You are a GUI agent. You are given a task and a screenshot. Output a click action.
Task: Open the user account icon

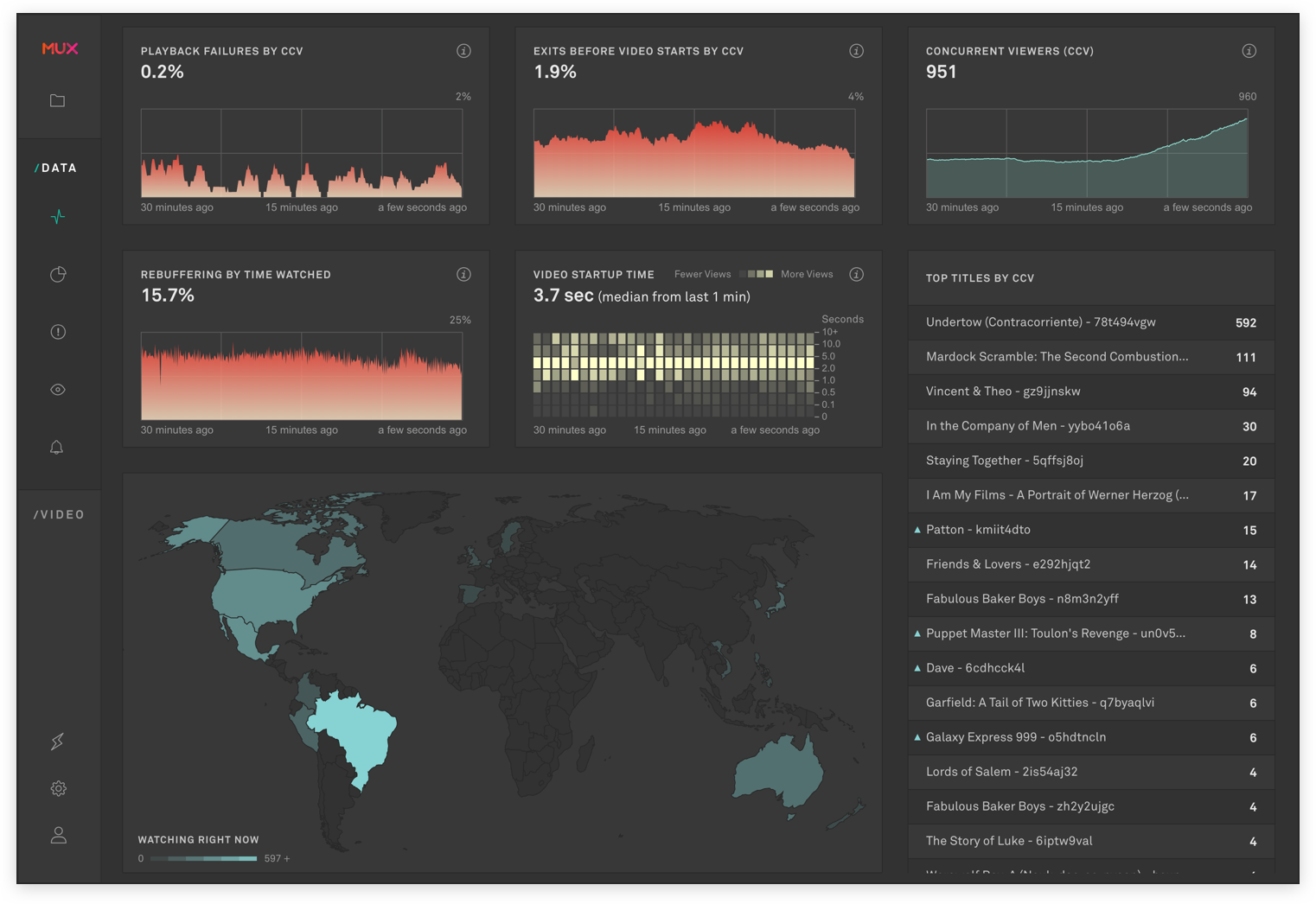(57, 835)
